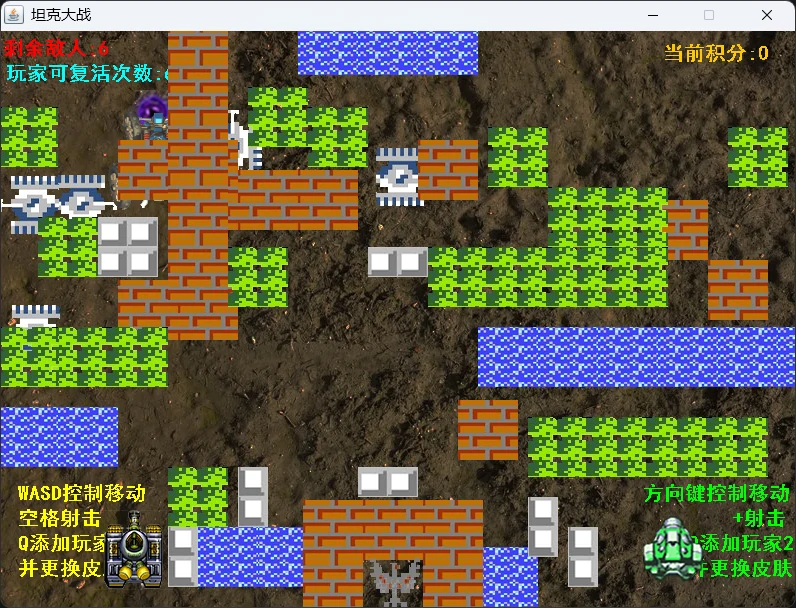Click the 空格射击 instruction text
This screenshot has height=608, width=796.
click(x=60, y=518)
